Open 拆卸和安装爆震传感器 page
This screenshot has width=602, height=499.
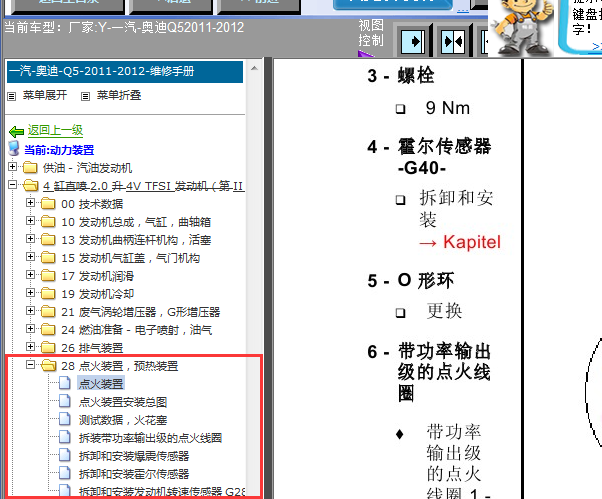pos(134,456)
